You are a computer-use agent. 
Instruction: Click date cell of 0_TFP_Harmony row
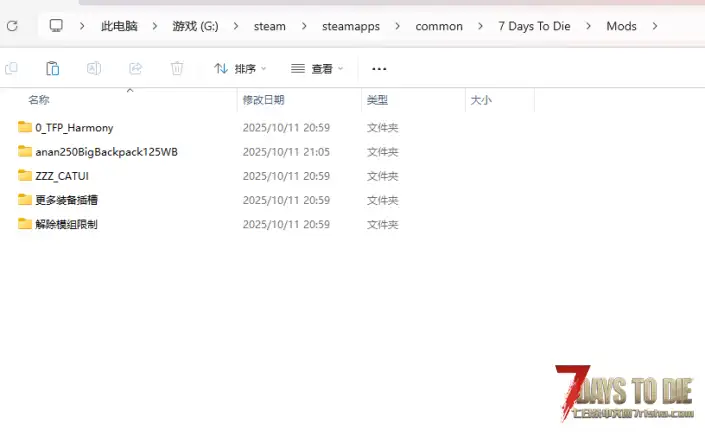[x=286, y=128]
